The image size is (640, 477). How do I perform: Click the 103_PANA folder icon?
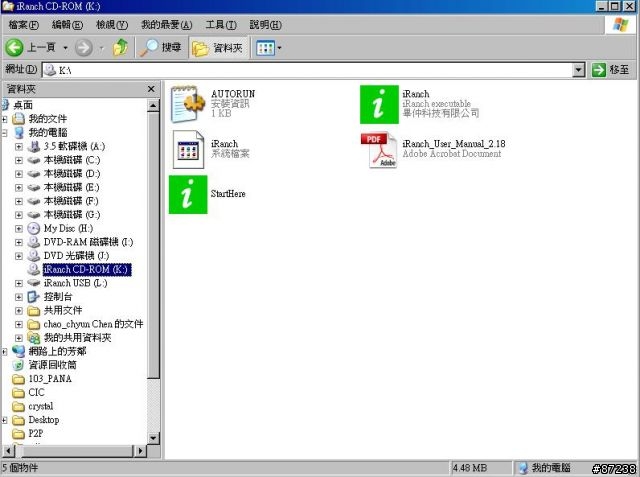coord(18,379)
